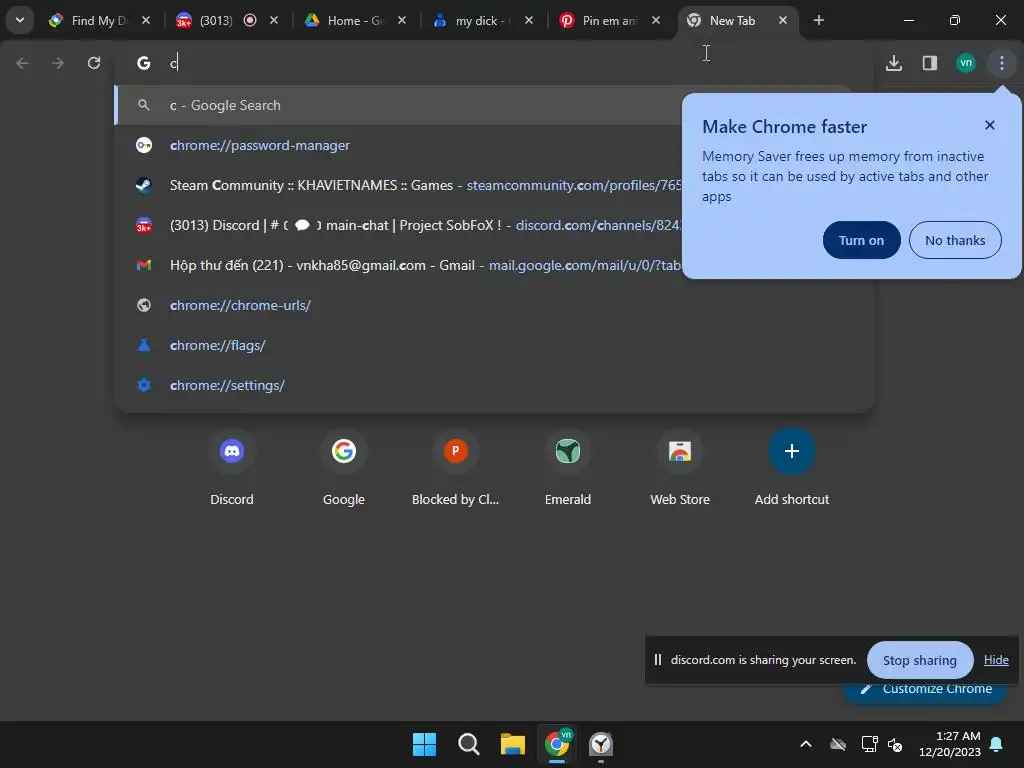The height and width of the screenshot is (768, 1024).
Task: Open the Discord shortcut
Action: point(232,468)
